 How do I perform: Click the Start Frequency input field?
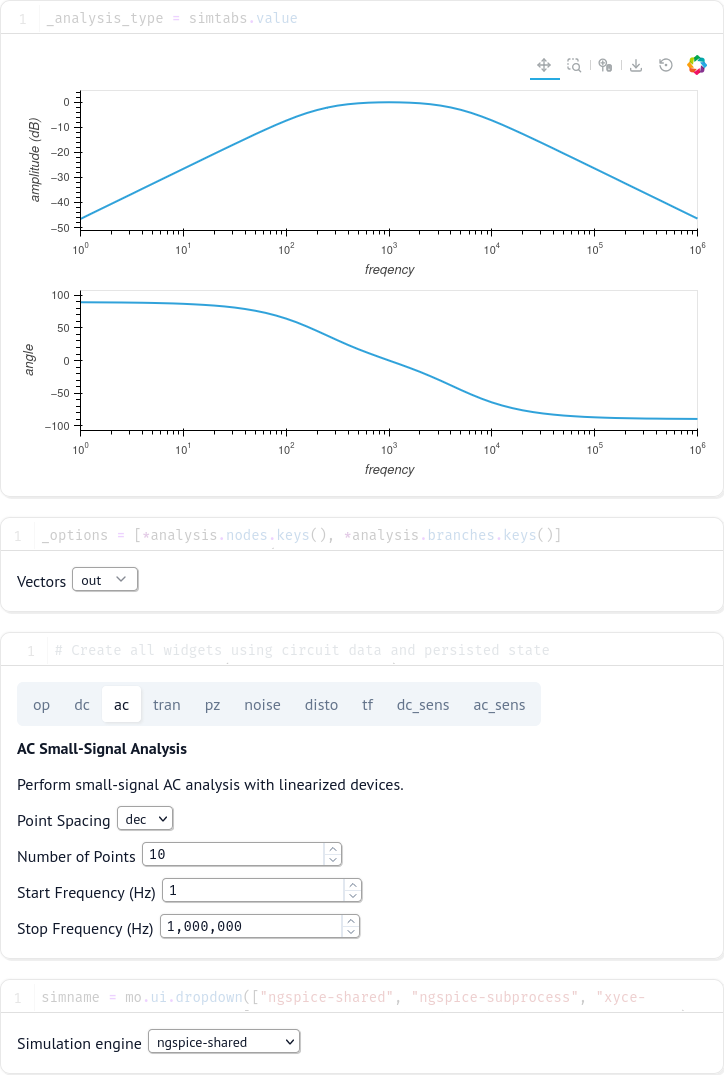pyautogui.click(x=252, y=891)
